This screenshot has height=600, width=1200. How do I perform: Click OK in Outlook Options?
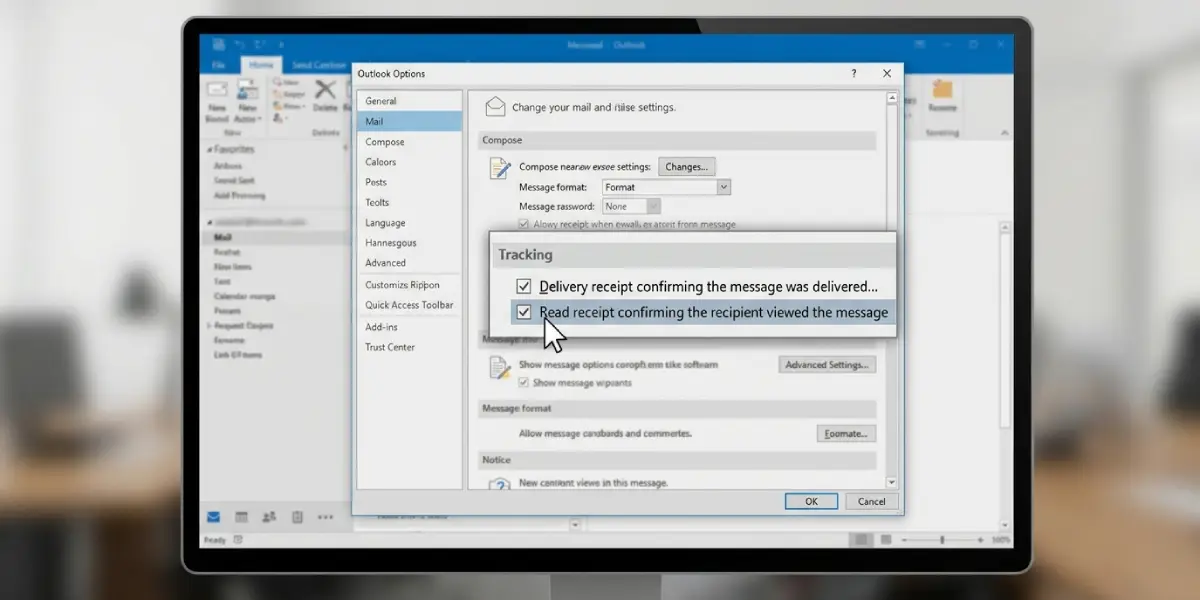(x=812, y=502)
